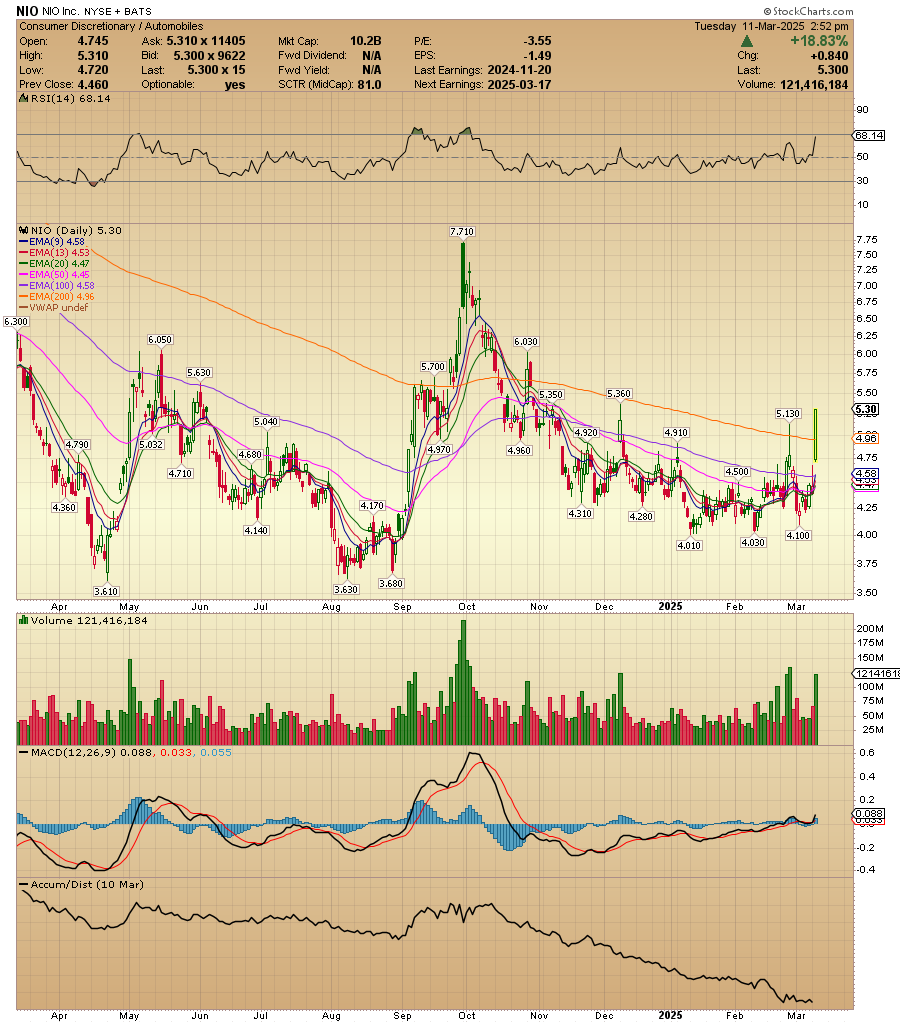Click the Prev Close 4.460 value
The image size is (900, 1023).
93,84
